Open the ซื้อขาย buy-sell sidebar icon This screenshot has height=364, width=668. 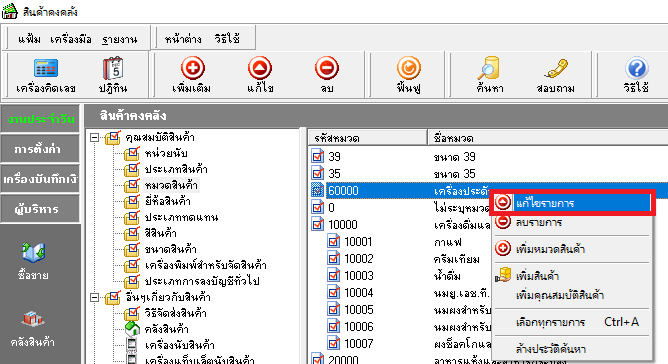(x=33, y=252)
